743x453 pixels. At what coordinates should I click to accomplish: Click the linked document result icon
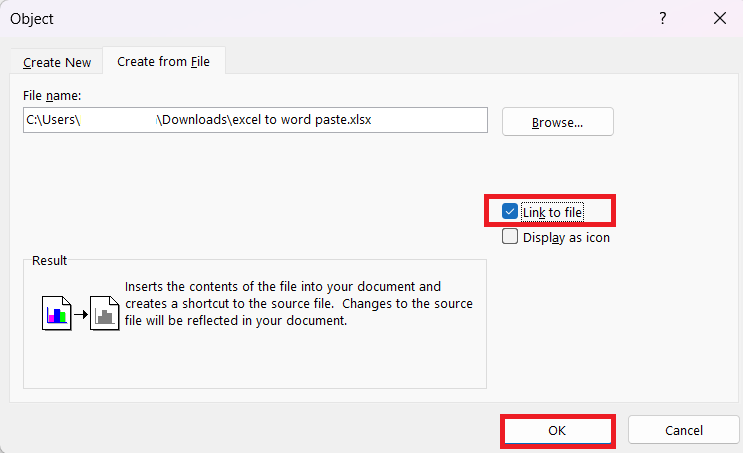[104, 313]
